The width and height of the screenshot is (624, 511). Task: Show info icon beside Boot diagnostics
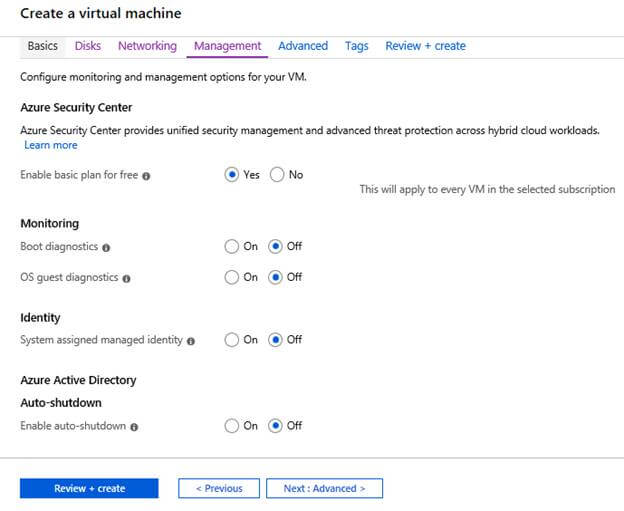point(106,248)
